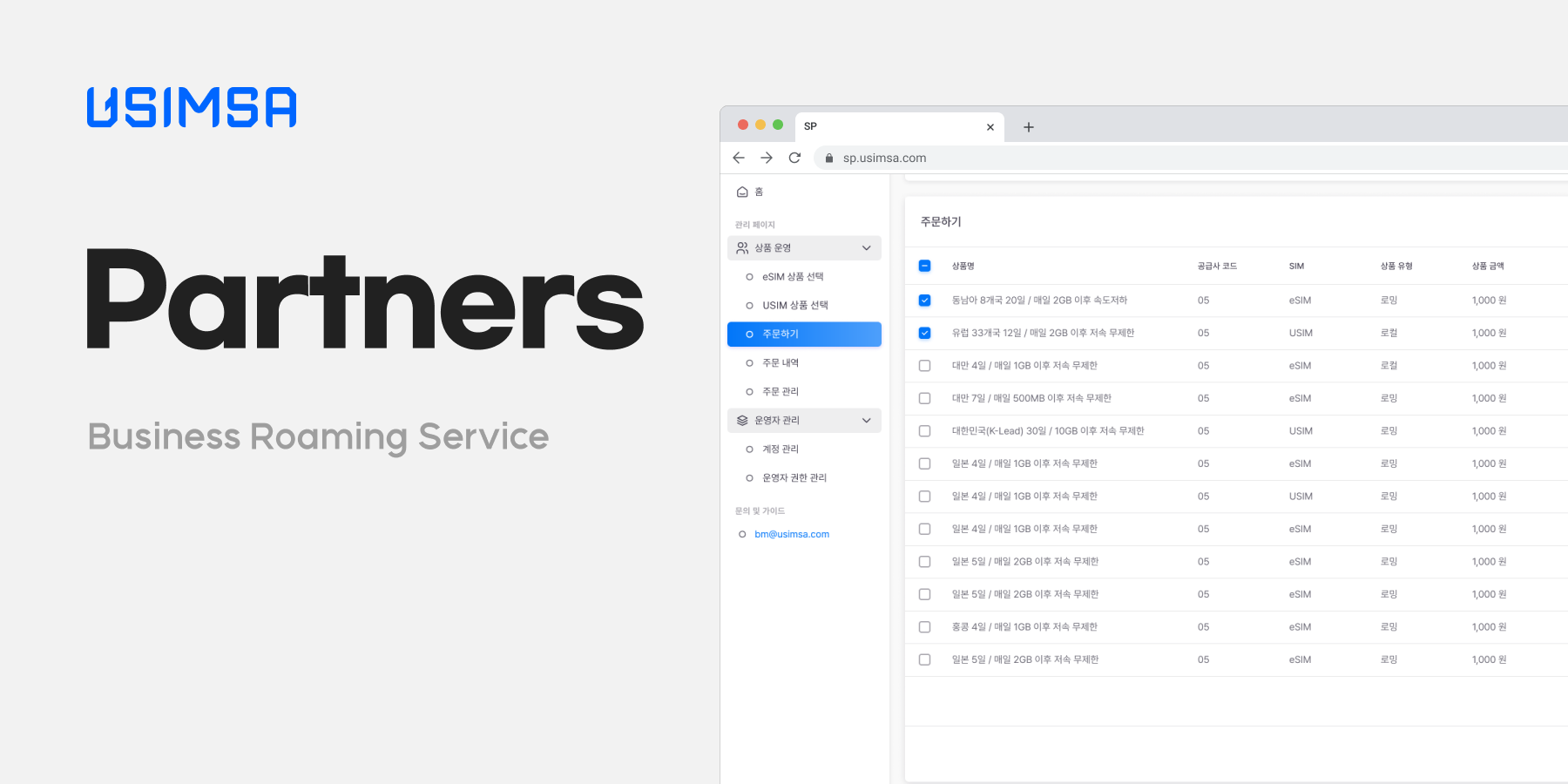
Task: Uncheck the 동남아 8개국 20일 row checkbox
Action: click(x=925, y=301)
